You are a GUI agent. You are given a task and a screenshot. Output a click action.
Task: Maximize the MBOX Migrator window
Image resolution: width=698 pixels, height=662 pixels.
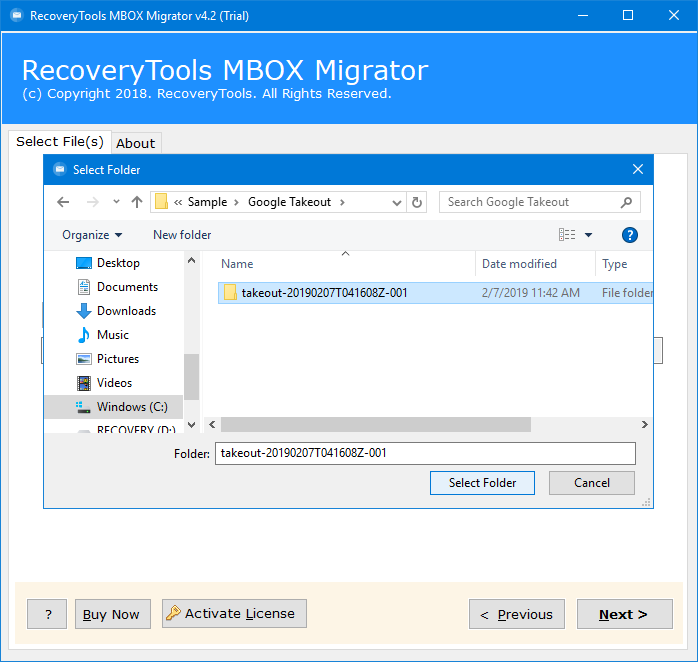click(628, 16)
